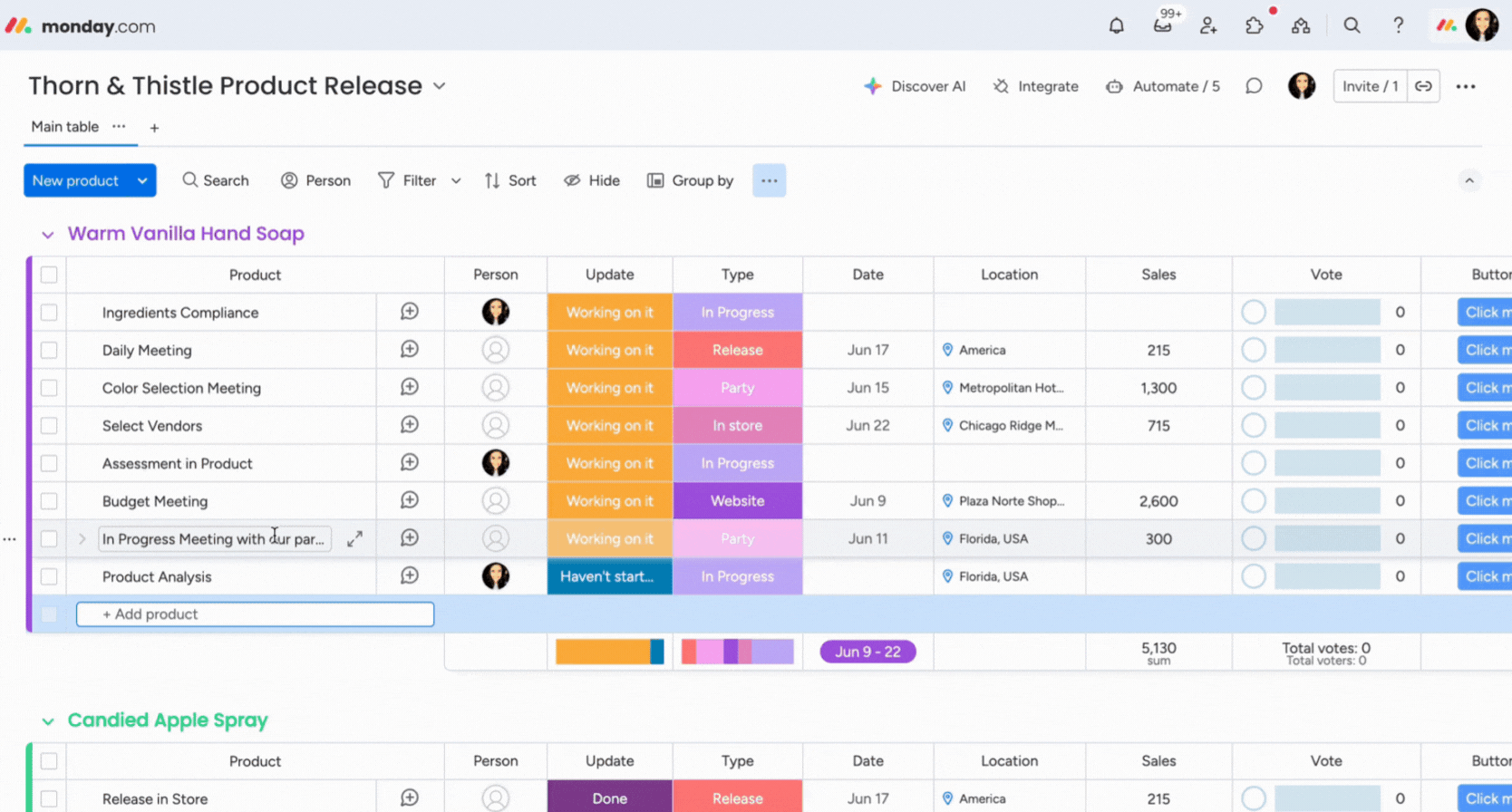This screenshot has height=812, width=1512.
Task: Click the profile avatar in top right corner
Action: point(1482,25)
